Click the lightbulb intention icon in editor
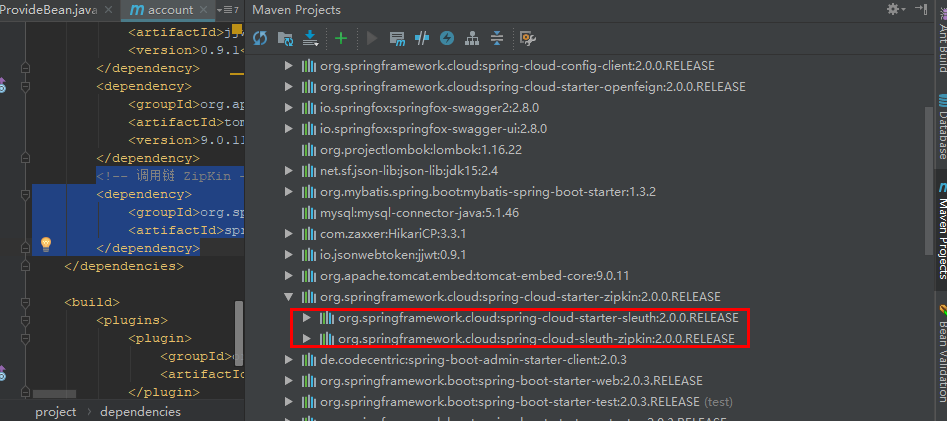Image resolution: width=947 pixels, height=421 pixels. pos(46,245)
